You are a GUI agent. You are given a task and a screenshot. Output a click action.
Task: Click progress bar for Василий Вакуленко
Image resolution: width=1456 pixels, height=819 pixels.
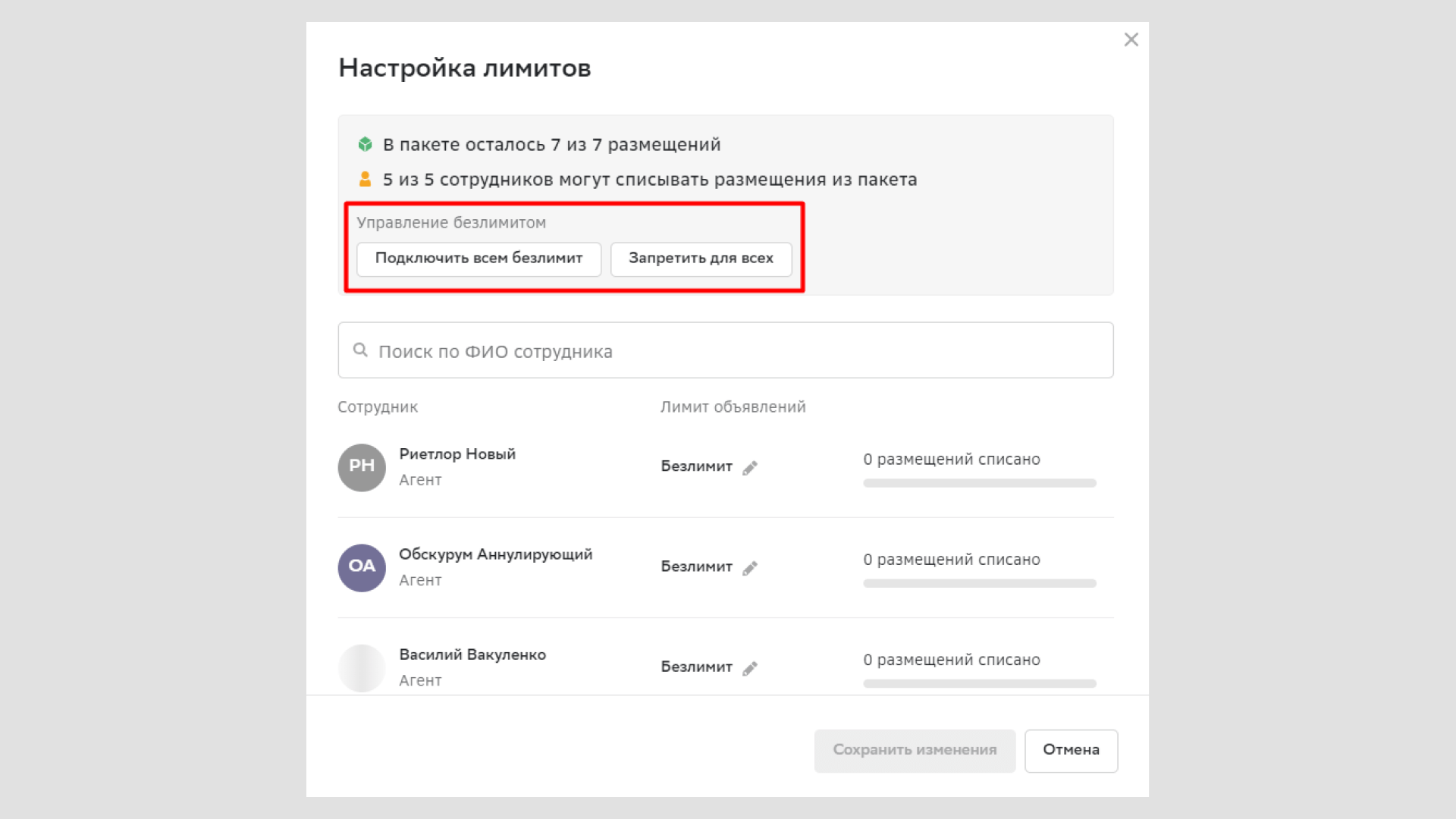(x=979, y=683)
